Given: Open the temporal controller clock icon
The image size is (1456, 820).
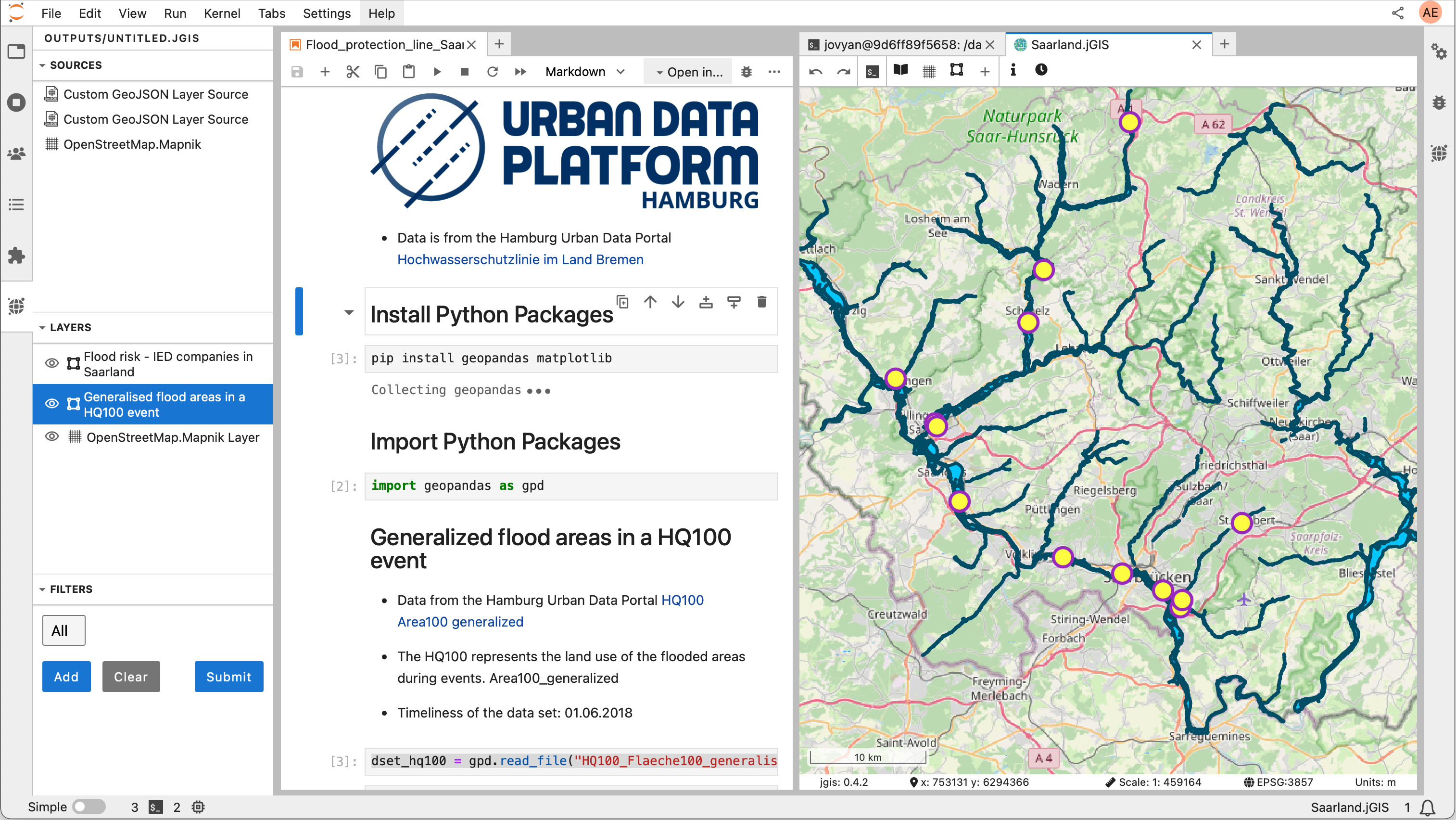Looking at the screenshot, I should (x=1041, y=70).
